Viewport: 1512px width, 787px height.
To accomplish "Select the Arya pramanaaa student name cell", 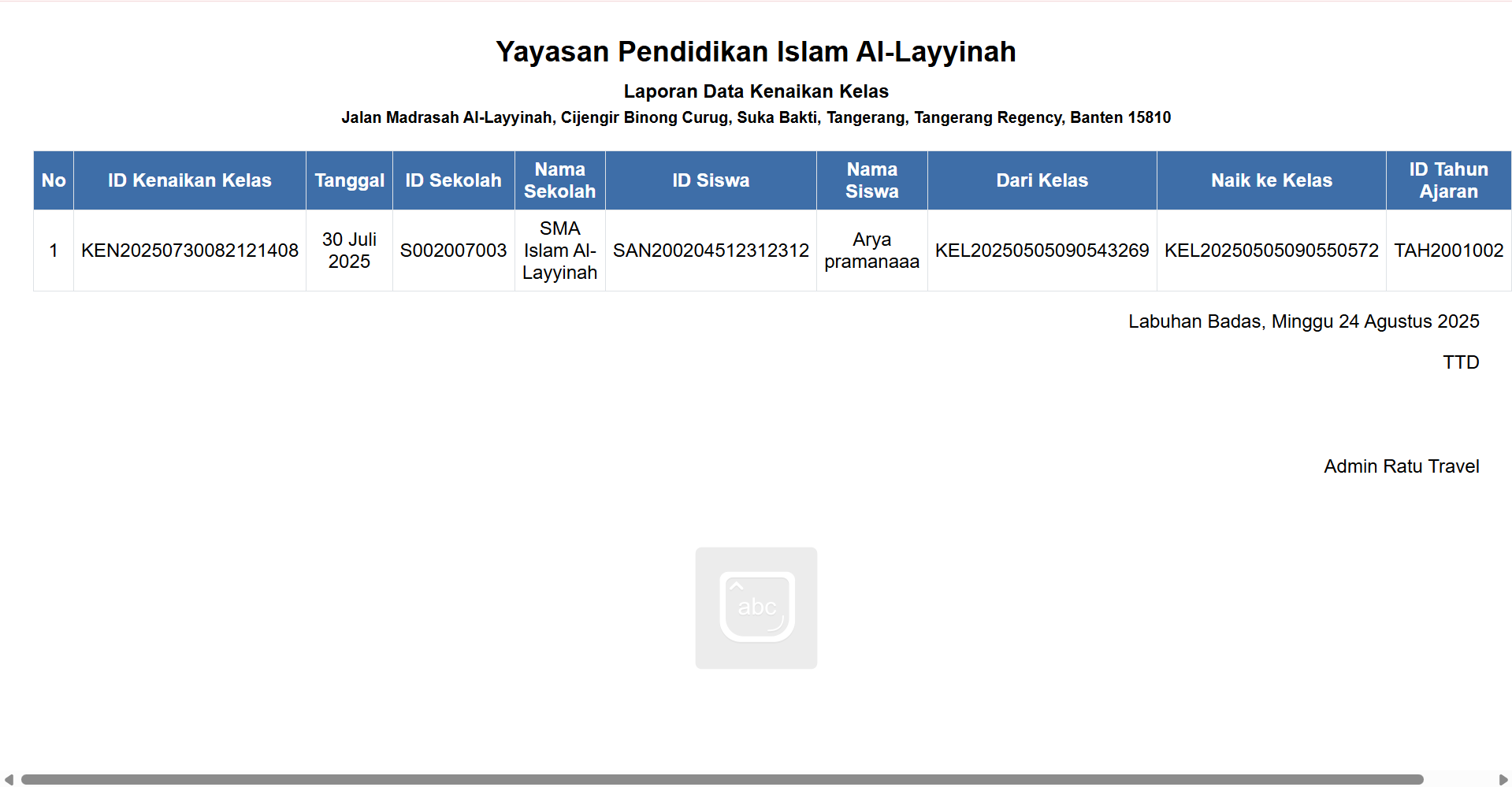I will (871, 250).
